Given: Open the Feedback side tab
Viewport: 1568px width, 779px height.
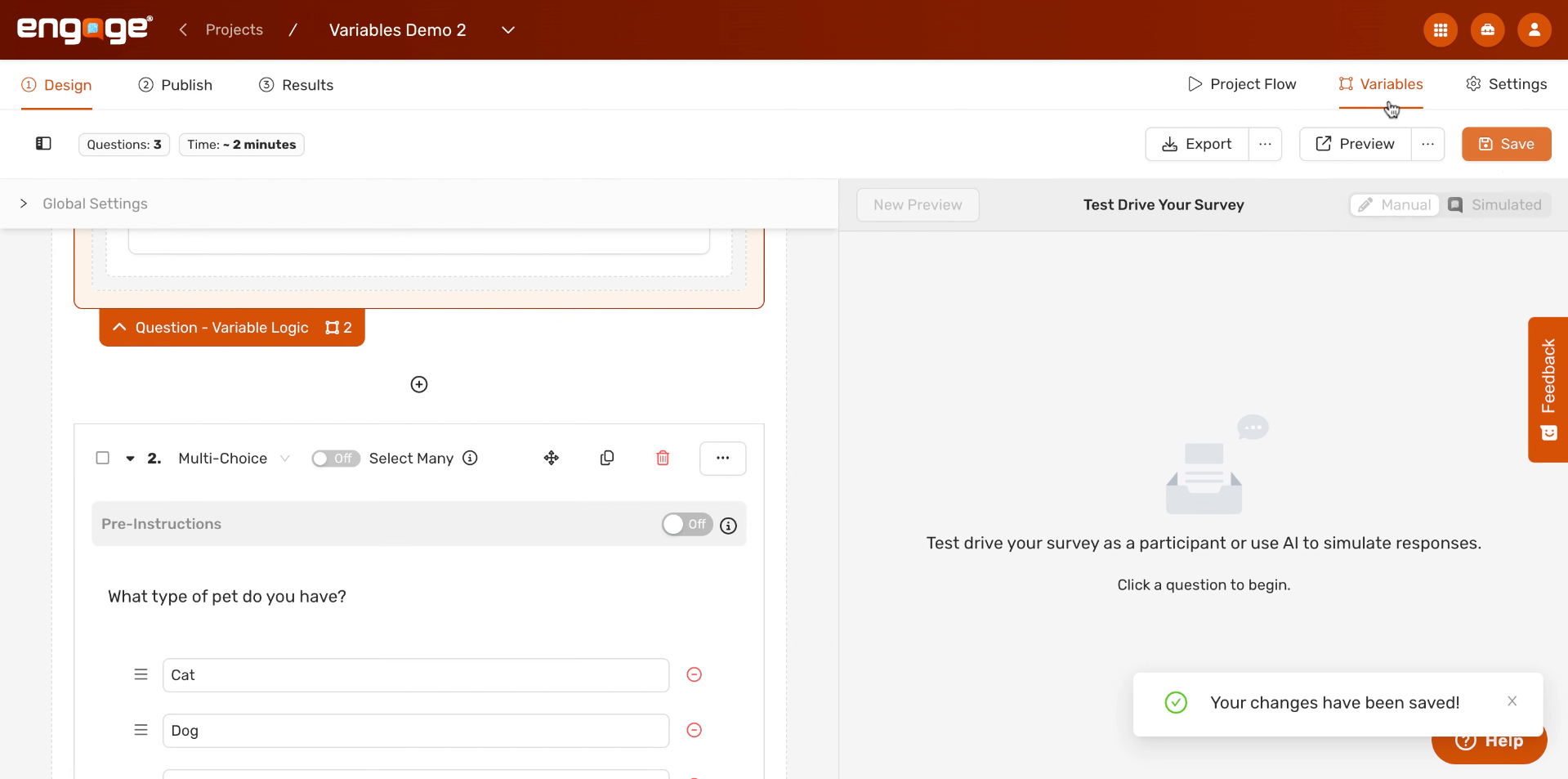Looking at the screenshot, I should (1548, 390).
